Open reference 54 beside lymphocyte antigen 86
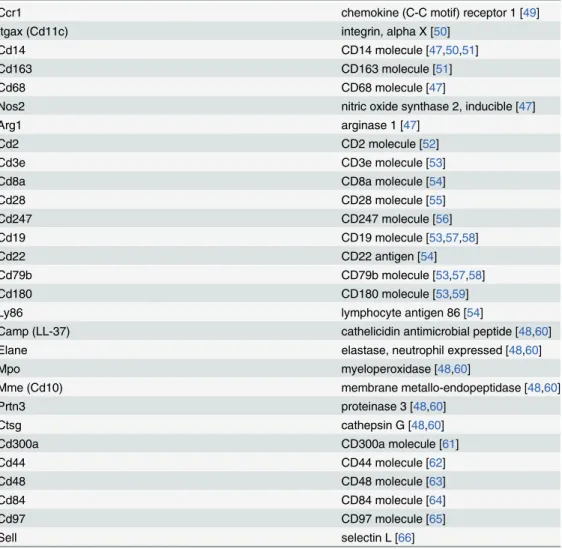Screen dimensions: 562x549 coord(473,313)
